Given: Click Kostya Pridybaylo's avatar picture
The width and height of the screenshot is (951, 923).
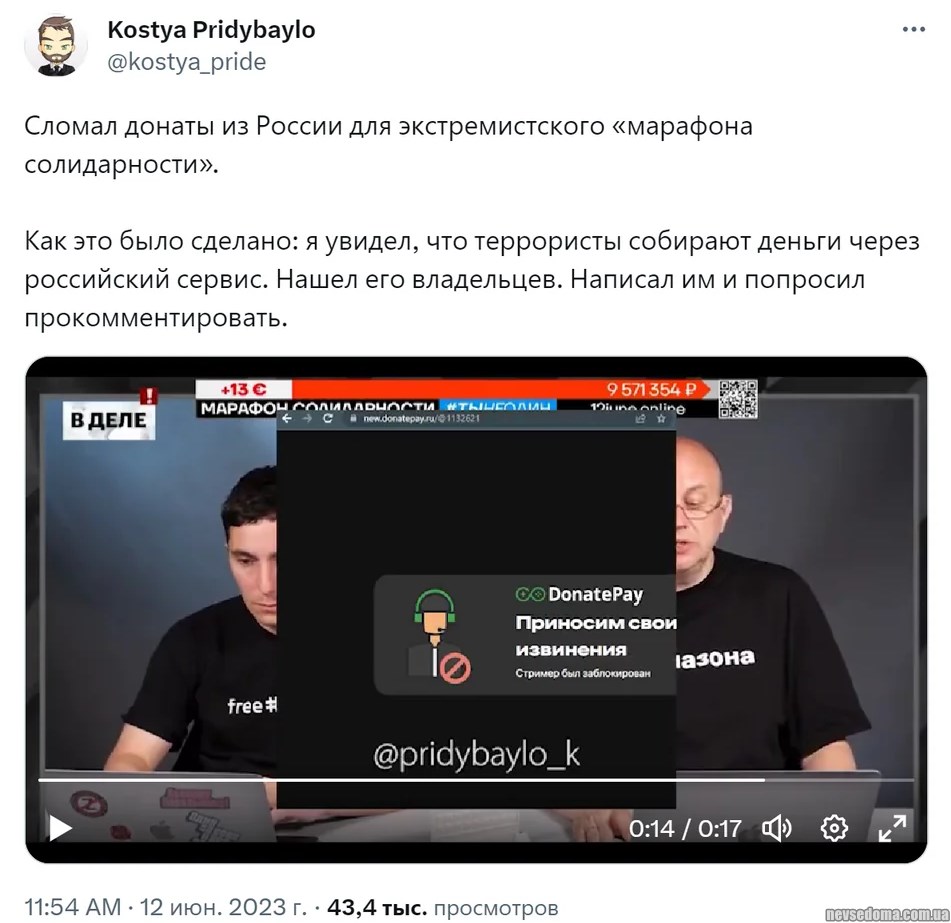Looking at the screenshot, I should 55,45.
